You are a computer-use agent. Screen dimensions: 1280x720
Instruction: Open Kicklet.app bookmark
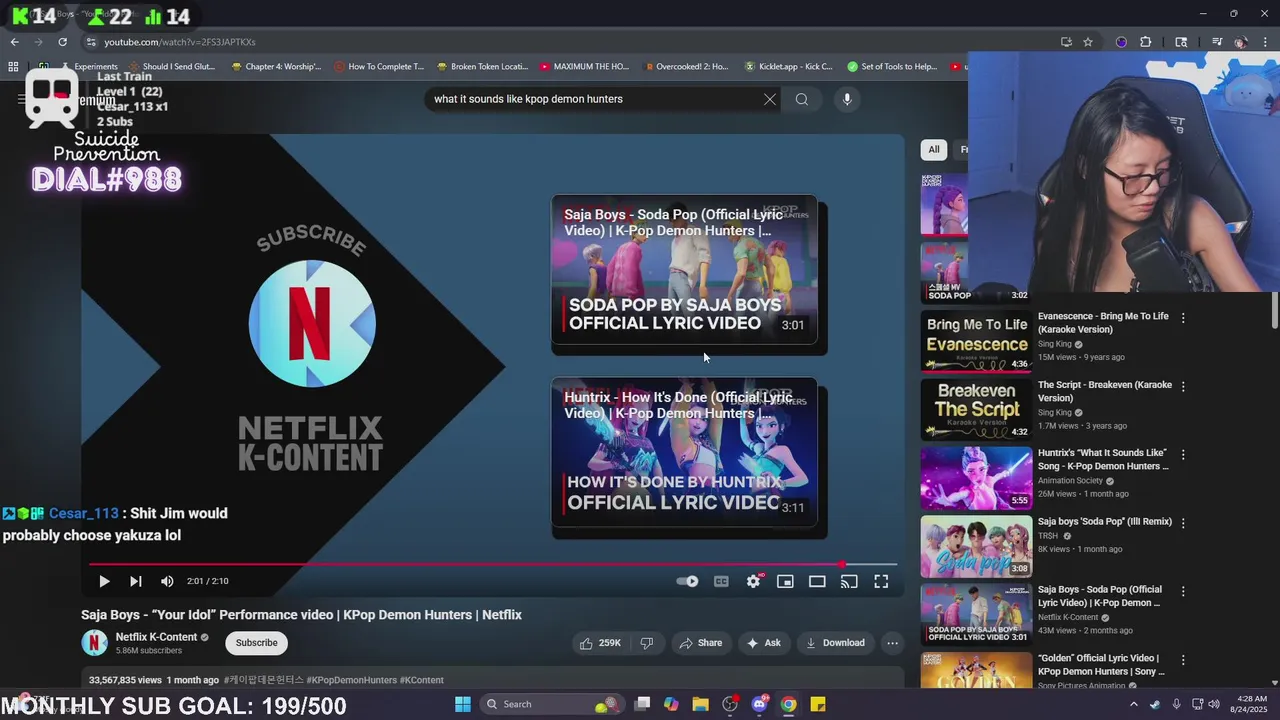tap(789, 67)
